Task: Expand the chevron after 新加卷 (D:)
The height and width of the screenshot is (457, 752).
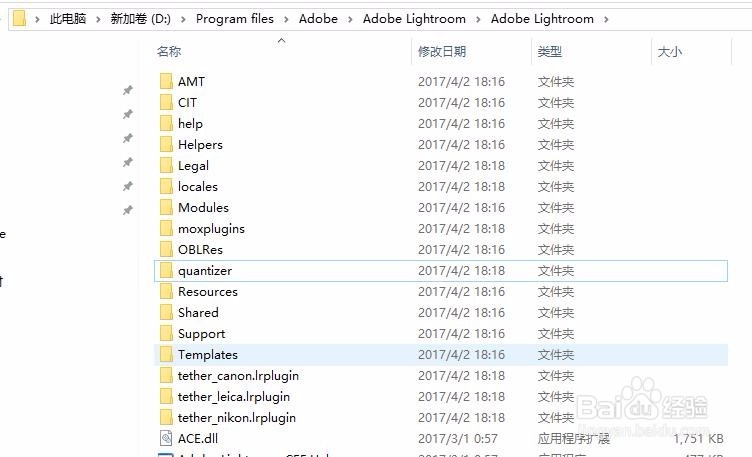Action: click(183, 19)
